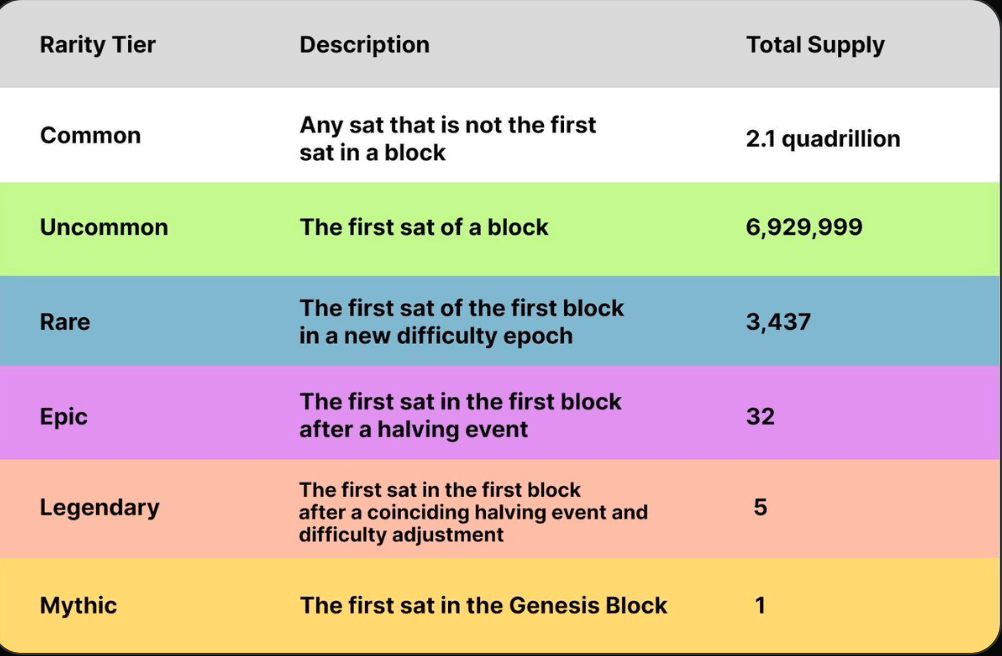Click the Common tier description text
This screenshot has width=1002, height=656.
pyautogui.click(x=447, y=139)
